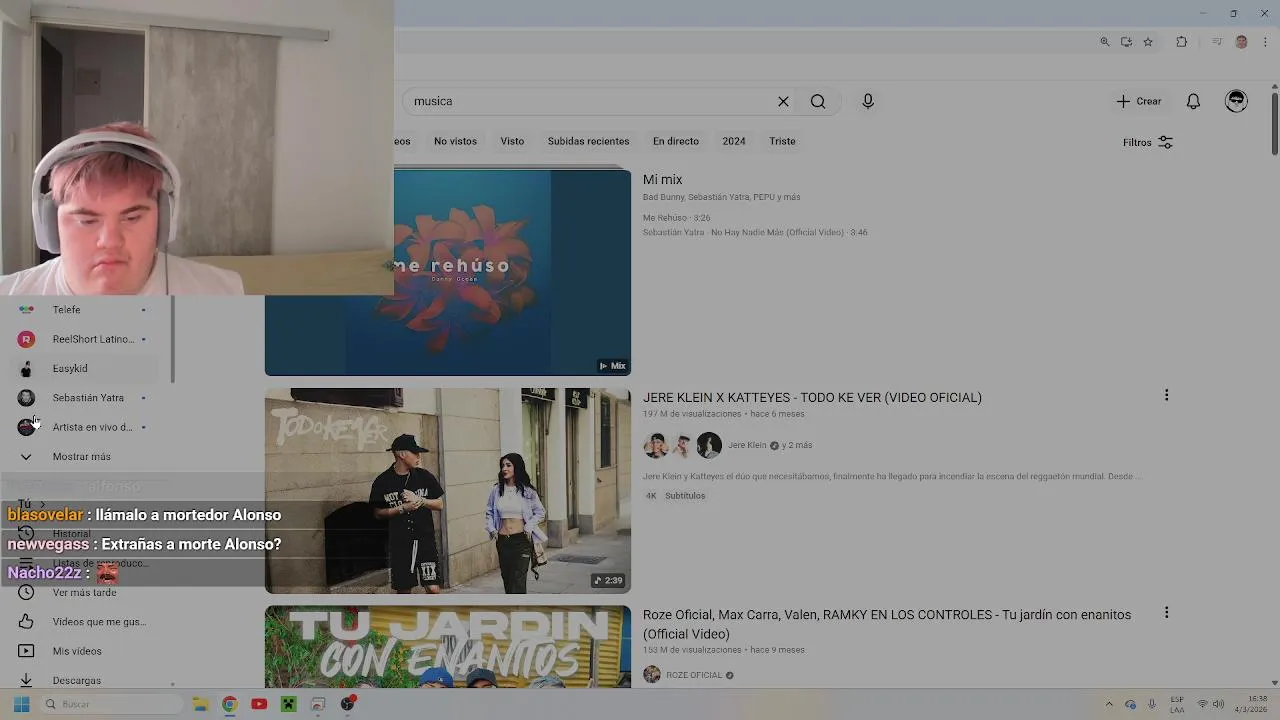Show hidden system tray icons chevron
1280x720 pixels.
[1109, 705]
